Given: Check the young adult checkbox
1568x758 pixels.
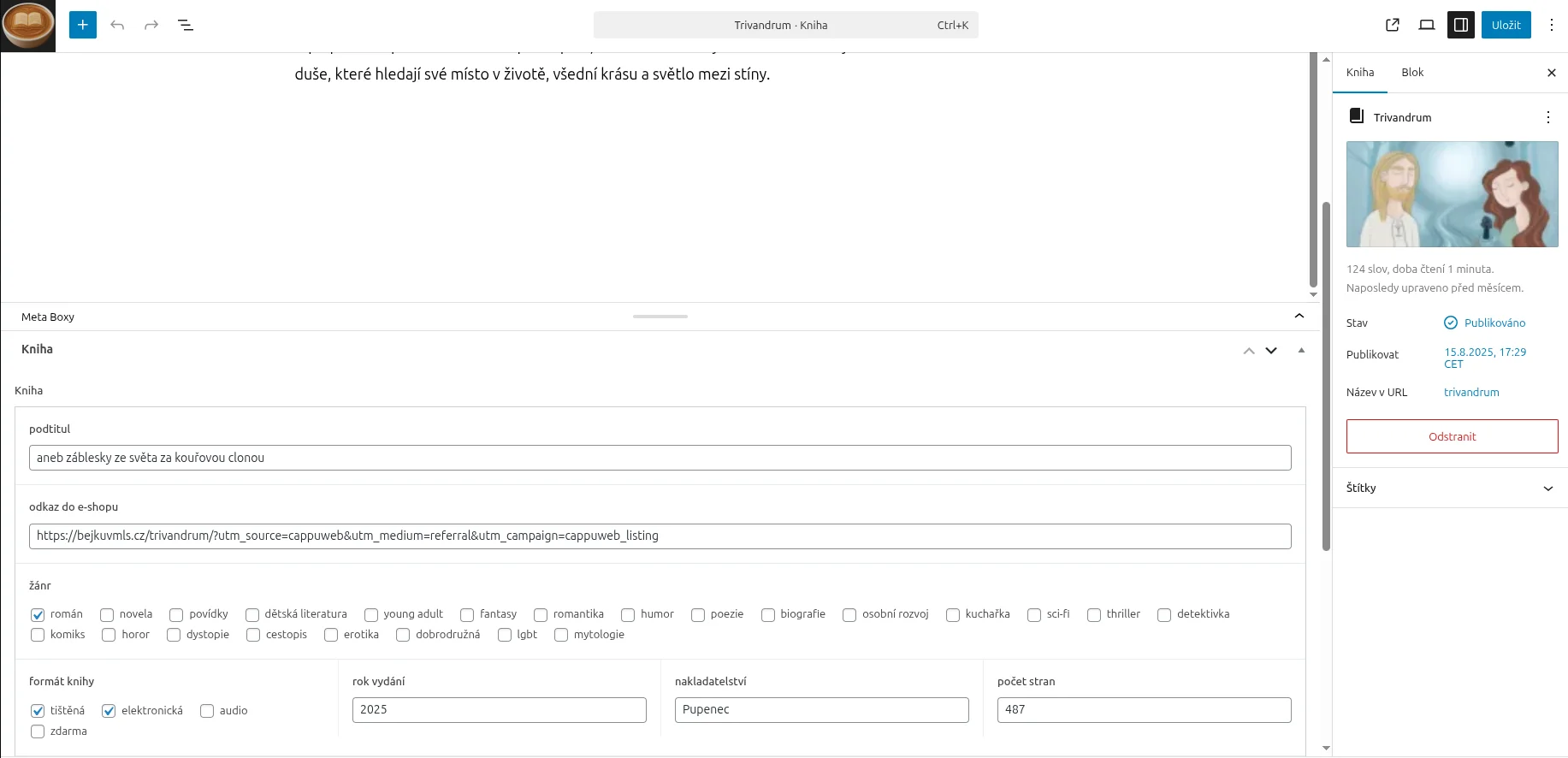Looking at the screenshot, I should (371, 614).
